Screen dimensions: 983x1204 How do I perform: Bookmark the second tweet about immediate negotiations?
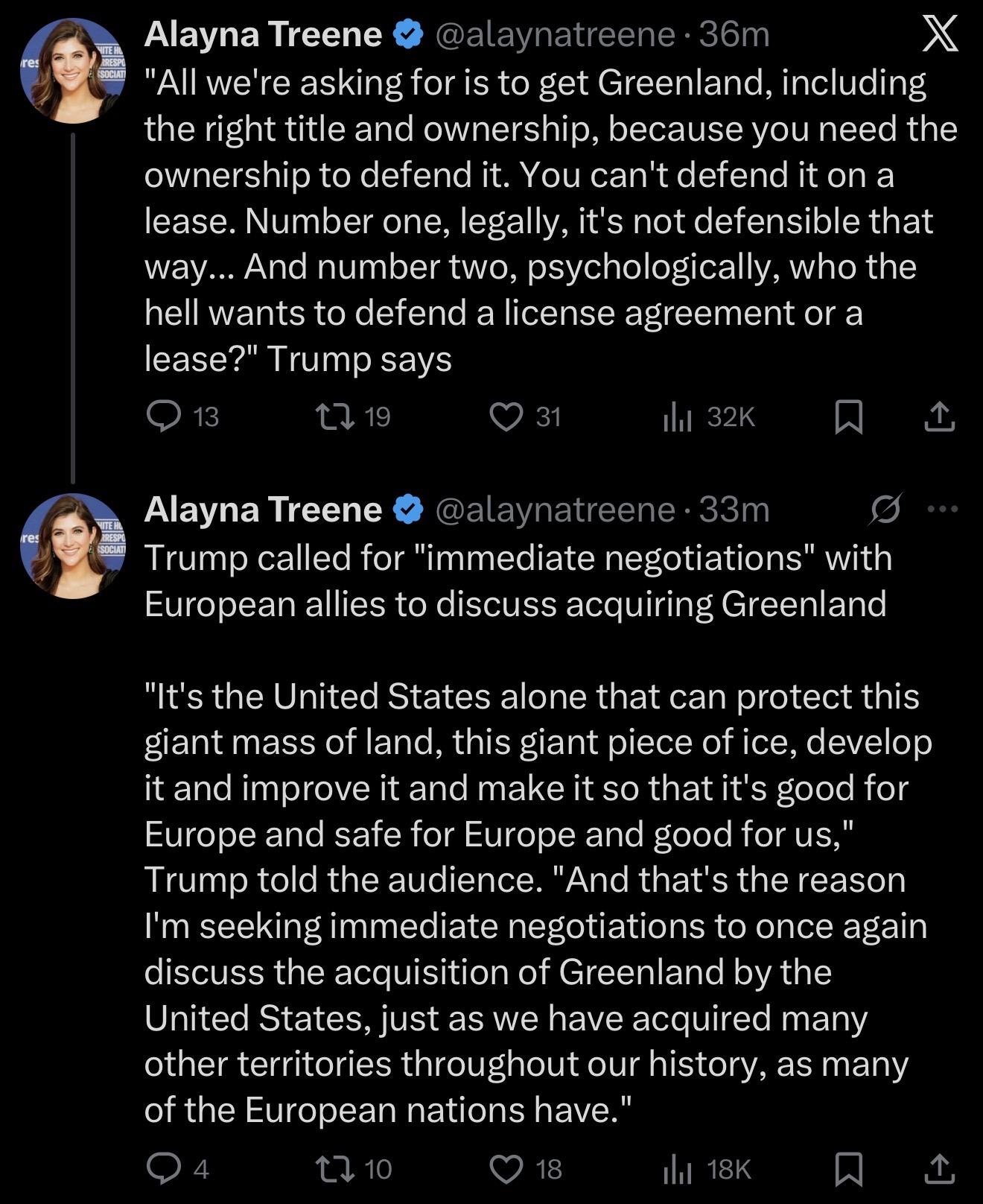(849, 1168)
